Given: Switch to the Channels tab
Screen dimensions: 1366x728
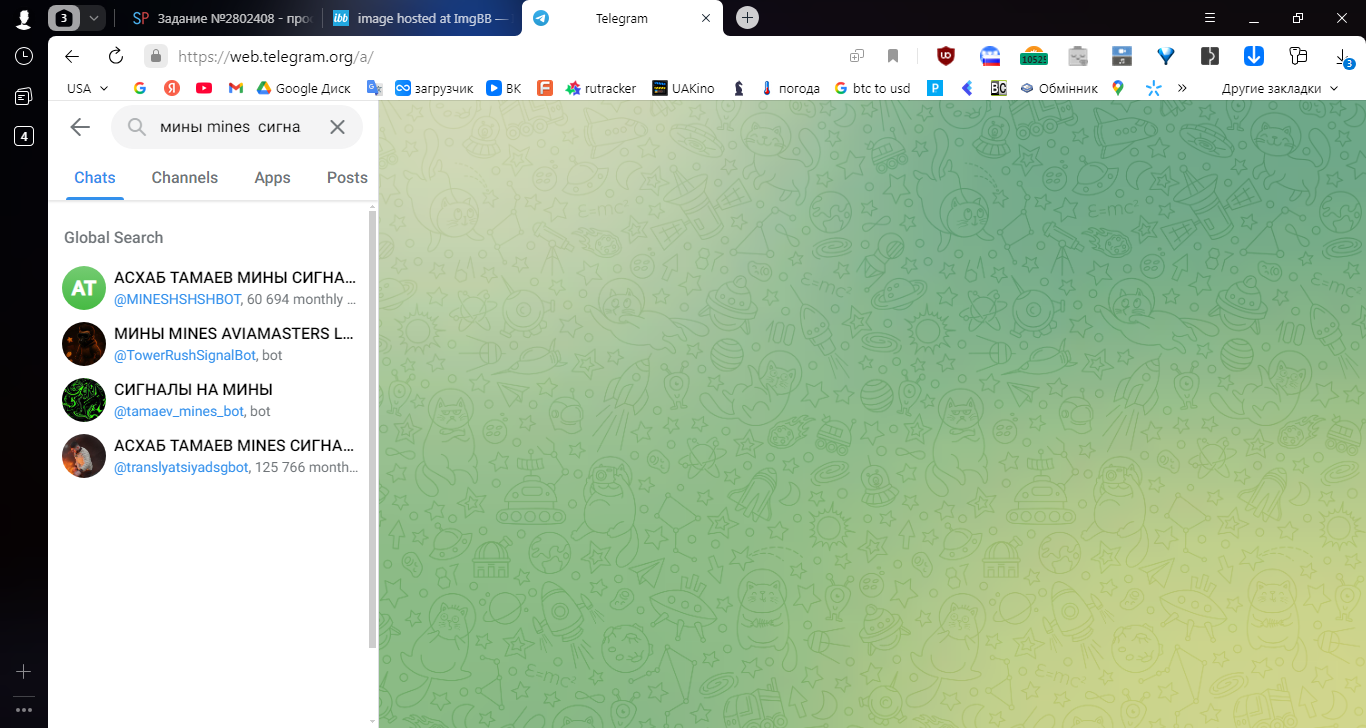Looking at the screenshot, I should [x=184, y=177].
